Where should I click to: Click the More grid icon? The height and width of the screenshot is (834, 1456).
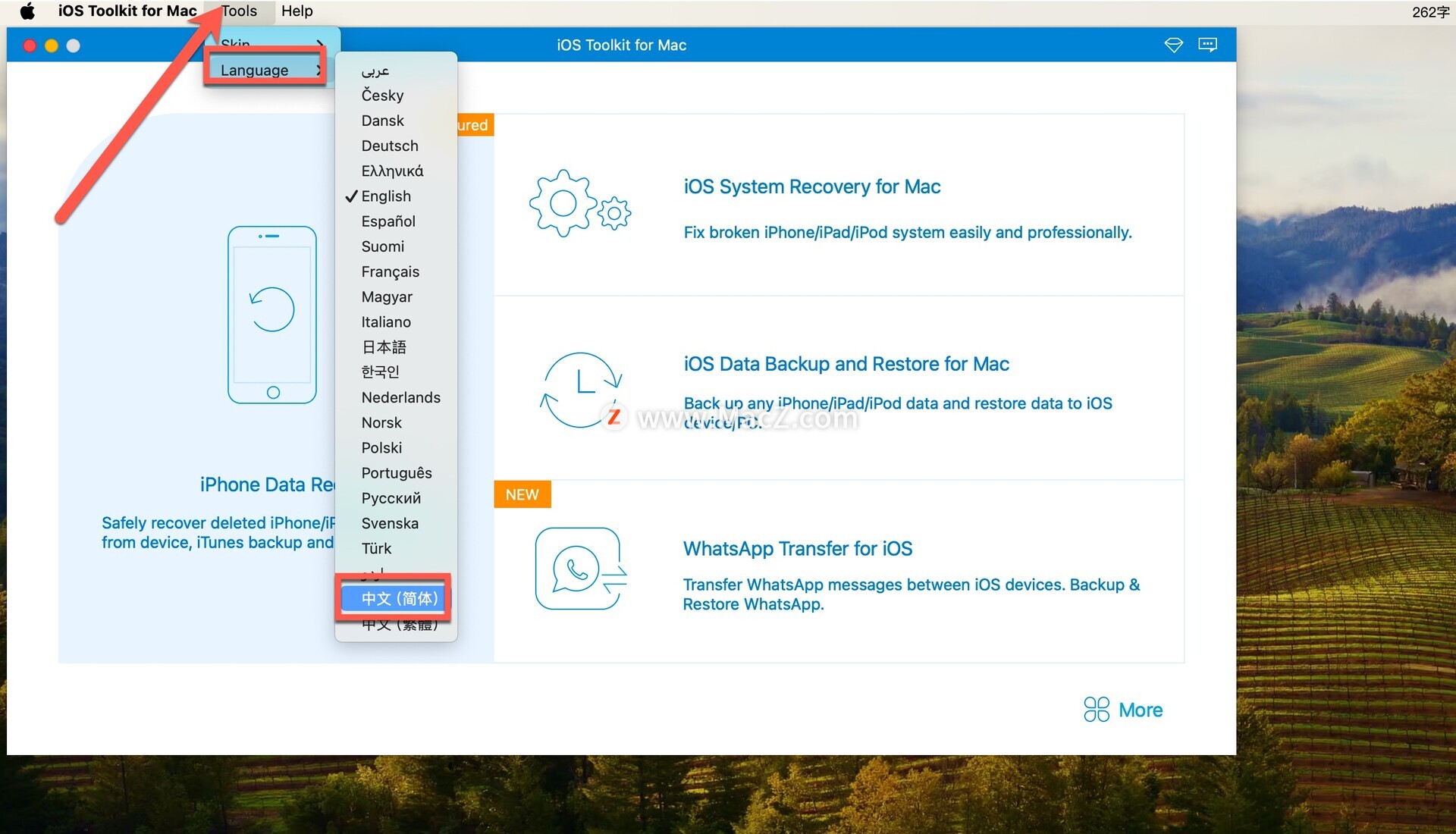tap(1097, 710)
